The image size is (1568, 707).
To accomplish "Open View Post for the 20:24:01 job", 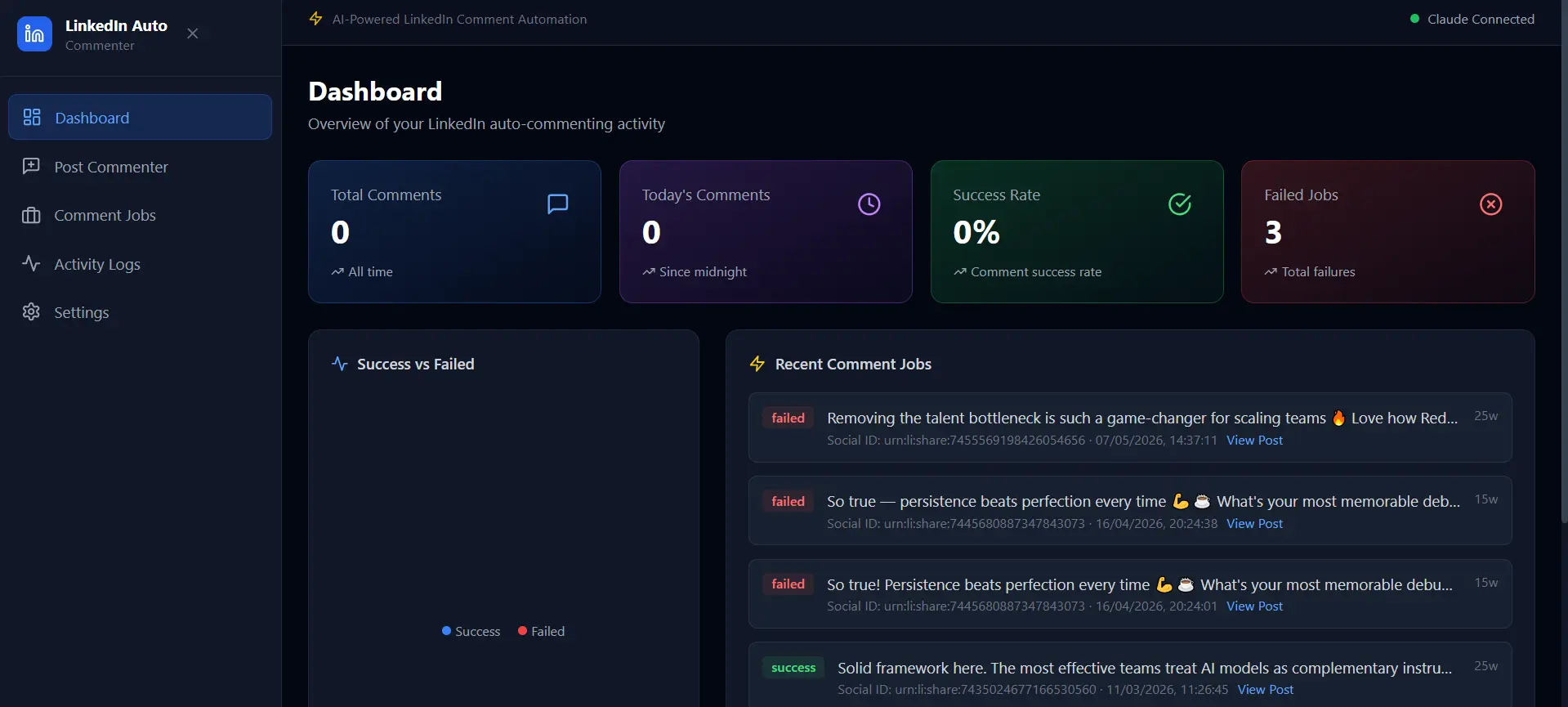I will 1254,606.
